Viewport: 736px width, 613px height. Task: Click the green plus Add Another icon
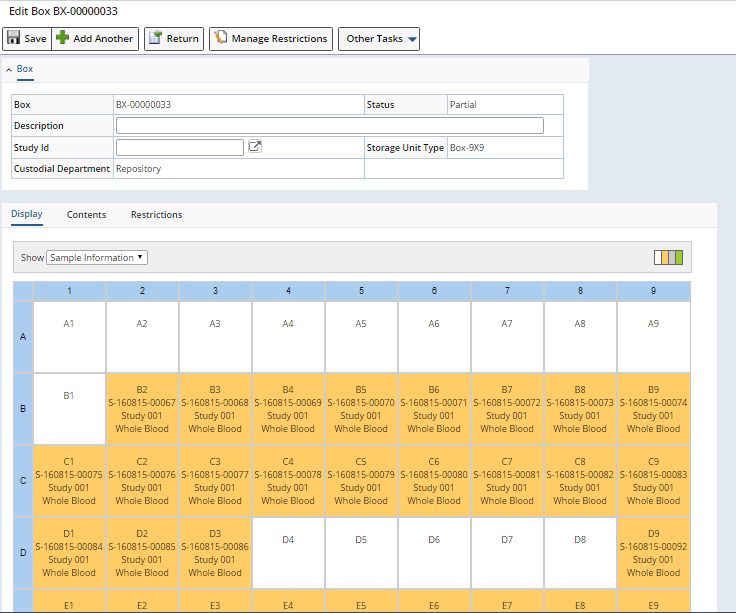(x=62, y=38)
